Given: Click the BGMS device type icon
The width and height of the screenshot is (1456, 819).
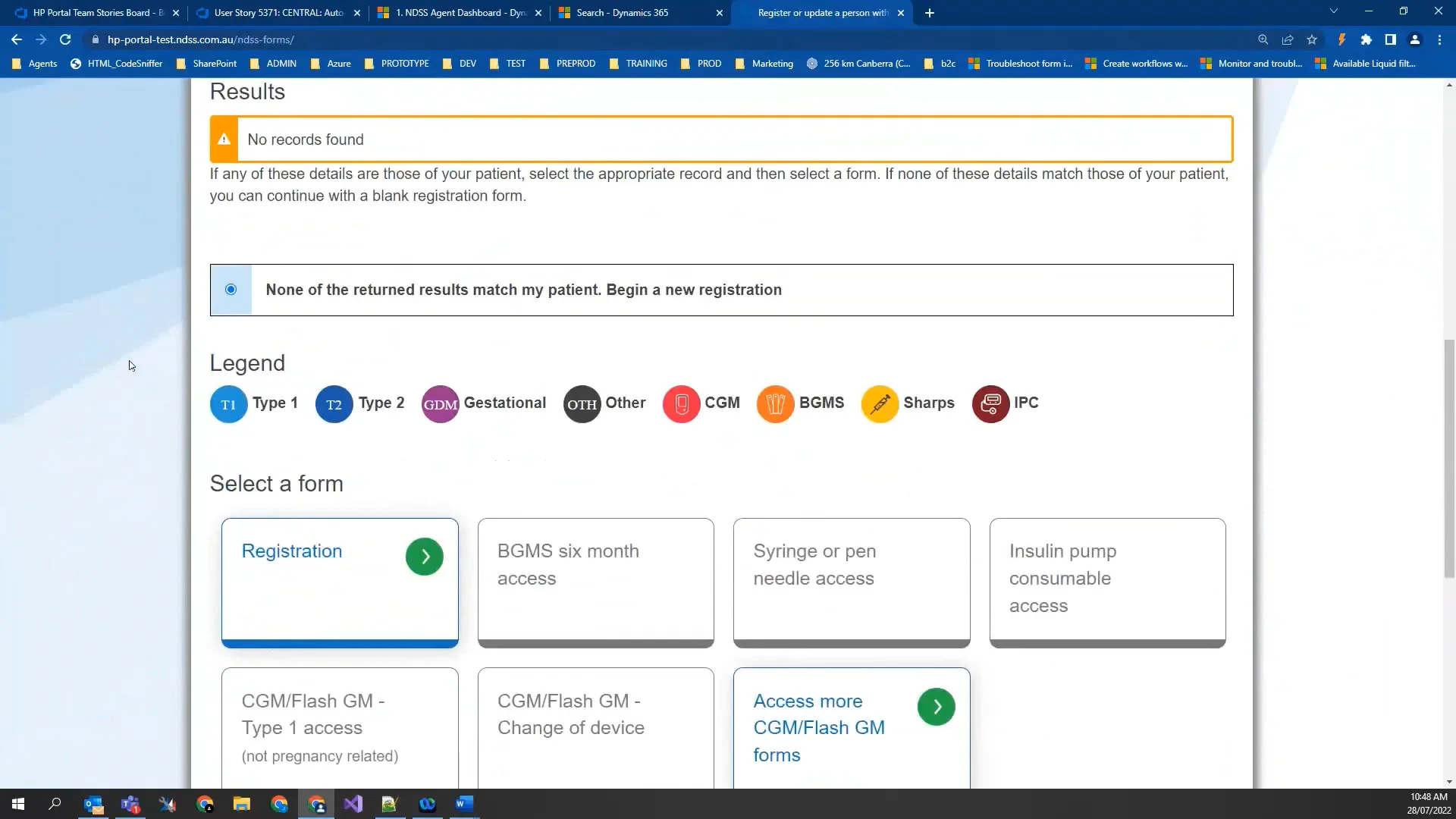Looking at the screenshot, I should tap(775, 403).
